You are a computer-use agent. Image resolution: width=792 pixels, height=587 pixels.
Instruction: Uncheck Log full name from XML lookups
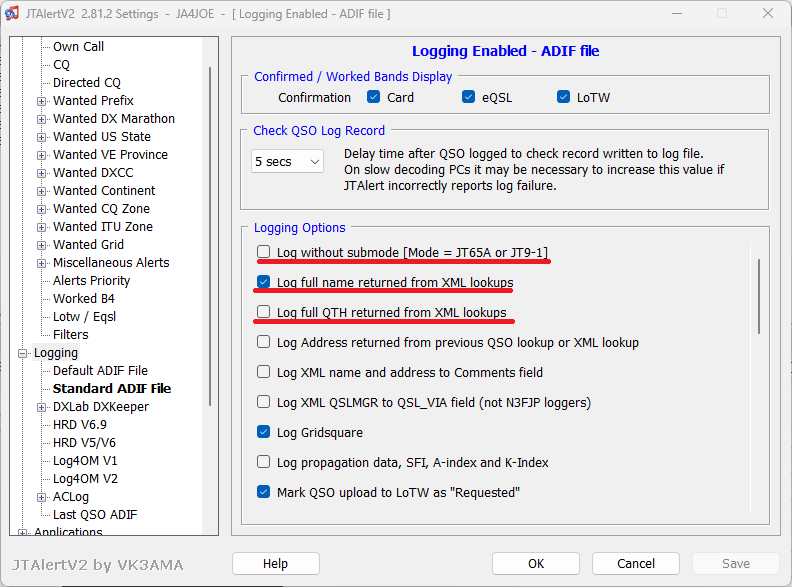tap(263, 281)
